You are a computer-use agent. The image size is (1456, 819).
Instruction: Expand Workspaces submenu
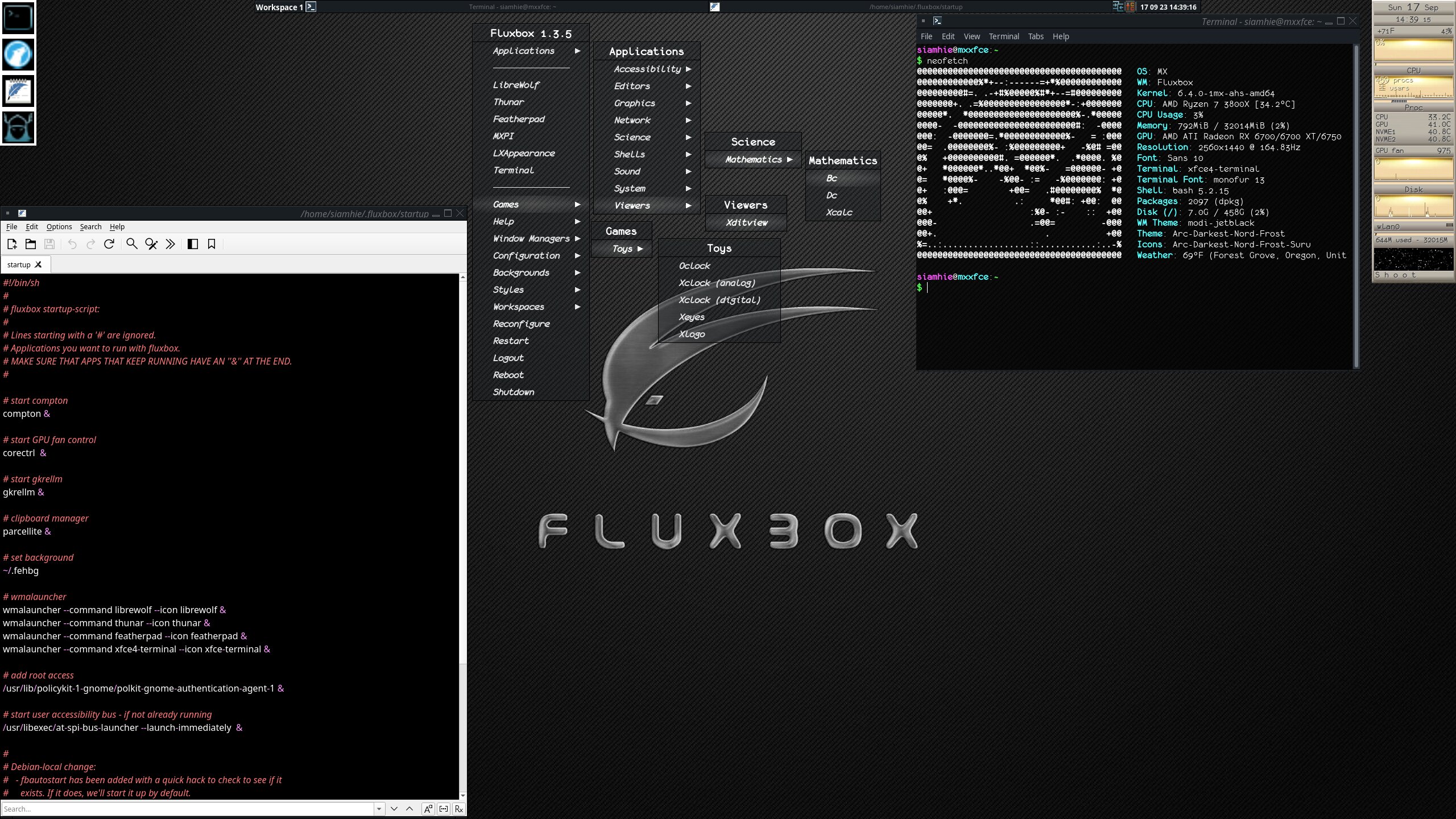click(531, 307)
